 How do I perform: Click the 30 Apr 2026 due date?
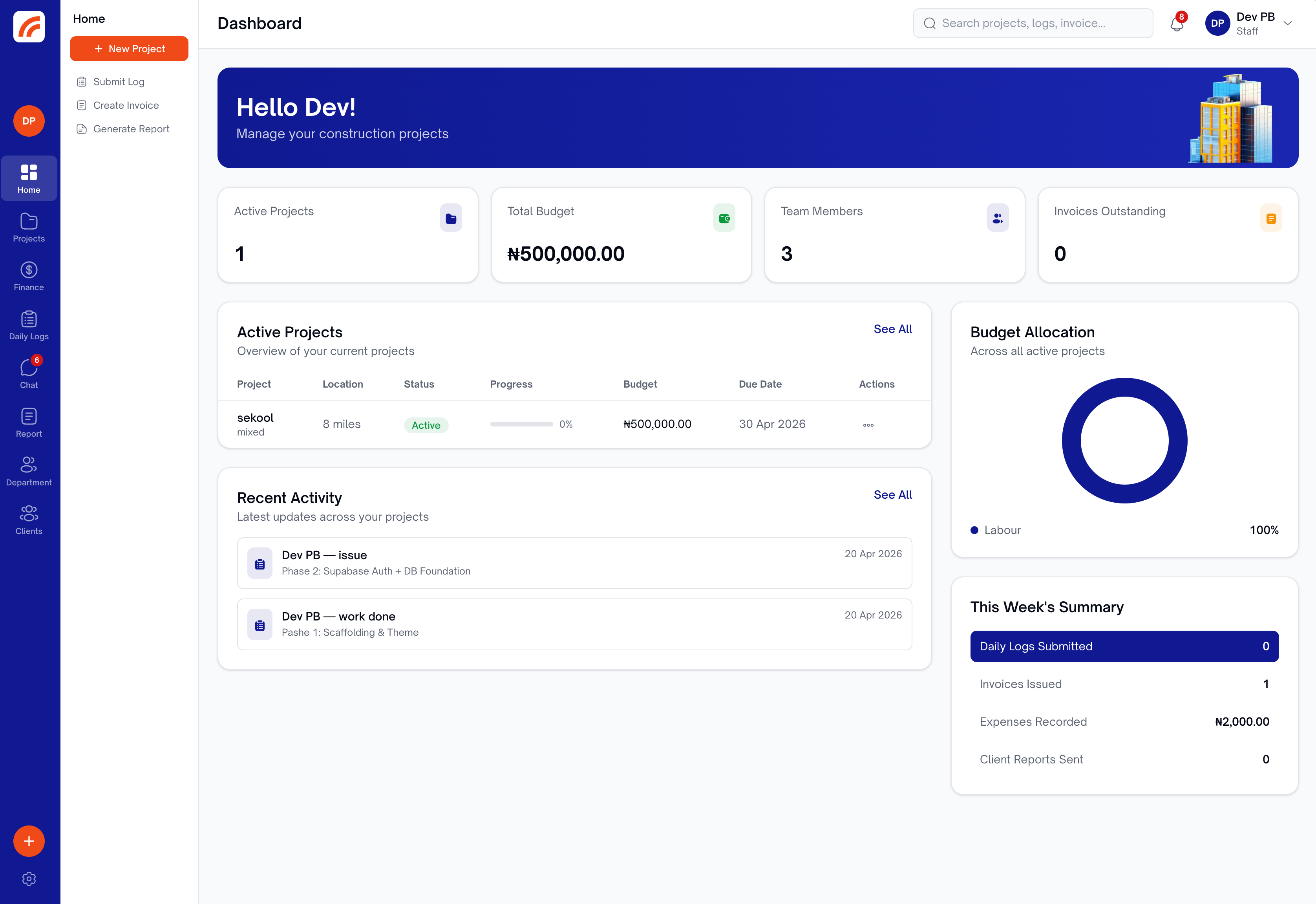pyautogui.click(x=772, y=424)
